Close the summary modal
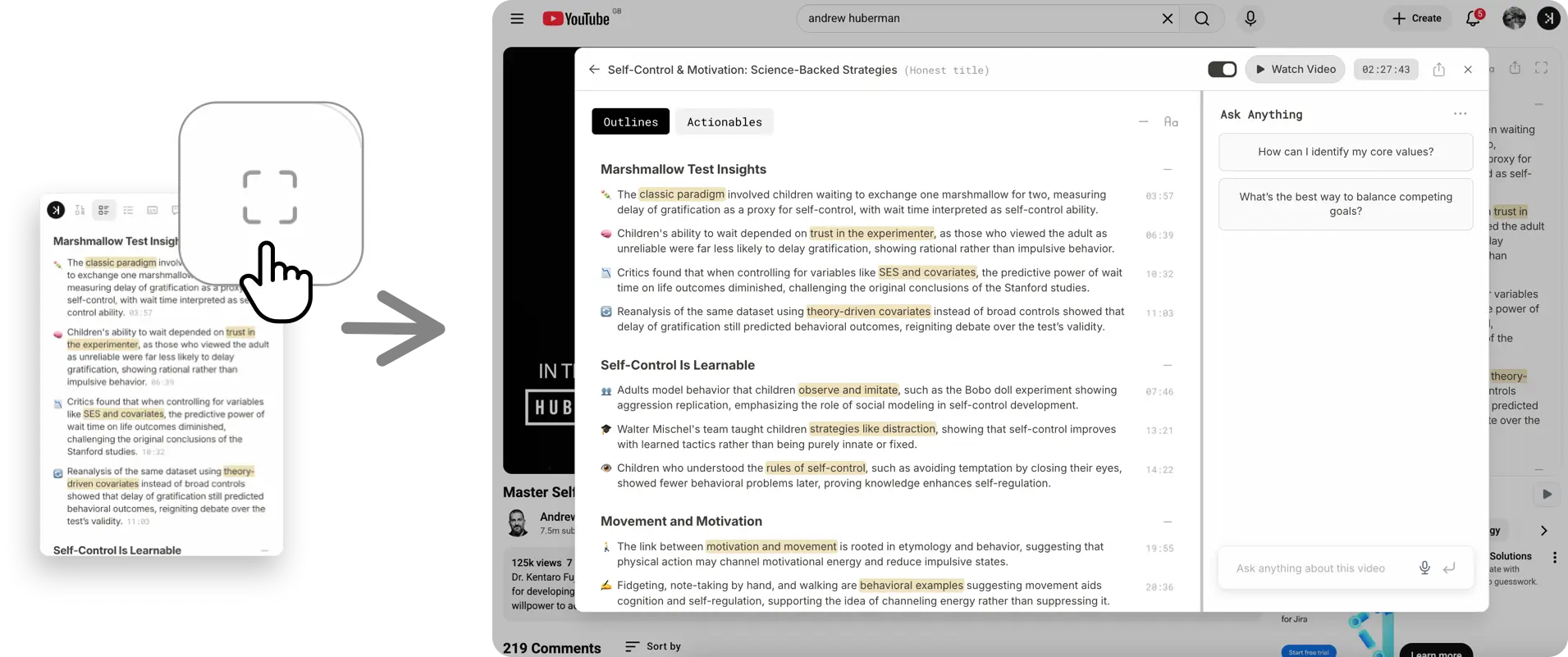Viewport: 1568px width, 657px height. (x=1468, y=70)
